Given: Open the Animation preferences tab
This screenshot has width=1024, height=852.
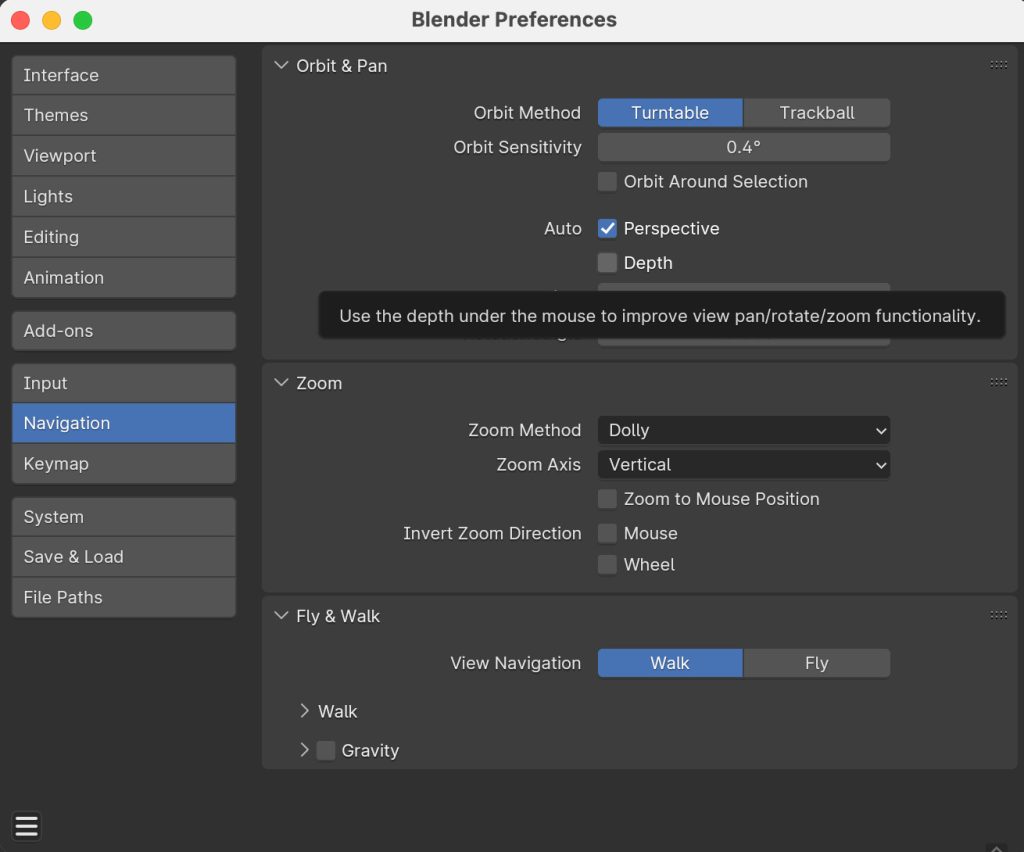Looking at the screenshot, I should click(123, 277).
